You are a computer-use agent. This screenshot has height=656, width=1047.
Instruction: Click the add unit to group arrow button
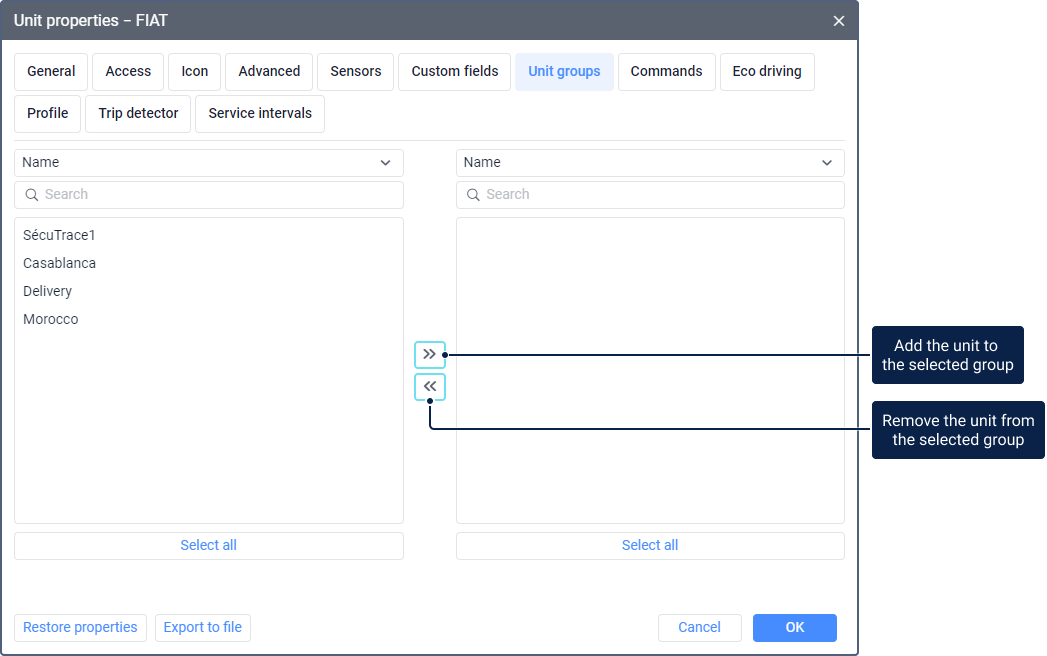[430, 354]
